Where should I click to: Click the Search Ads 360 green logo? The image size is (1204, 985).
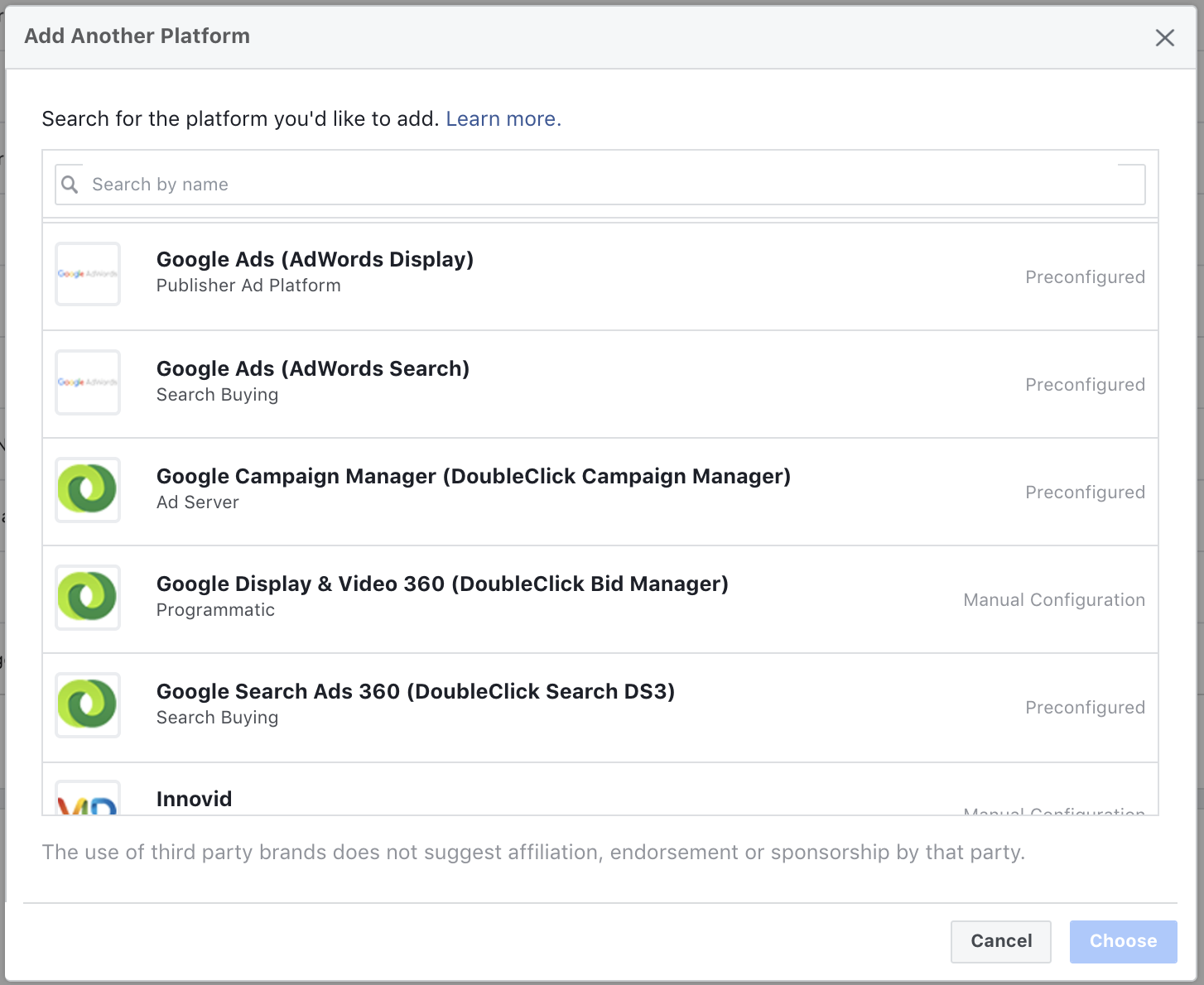coord(88,705)
